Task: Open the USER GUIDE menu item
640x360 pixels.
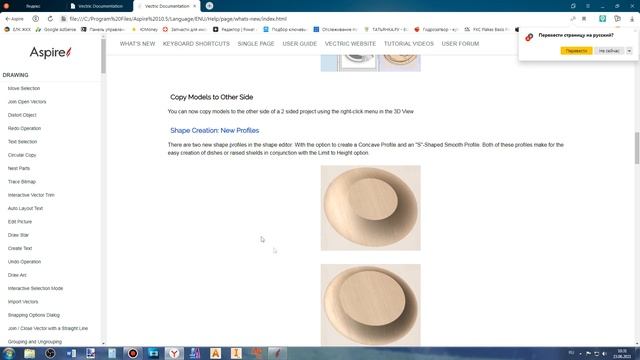Action: point(300,44)
